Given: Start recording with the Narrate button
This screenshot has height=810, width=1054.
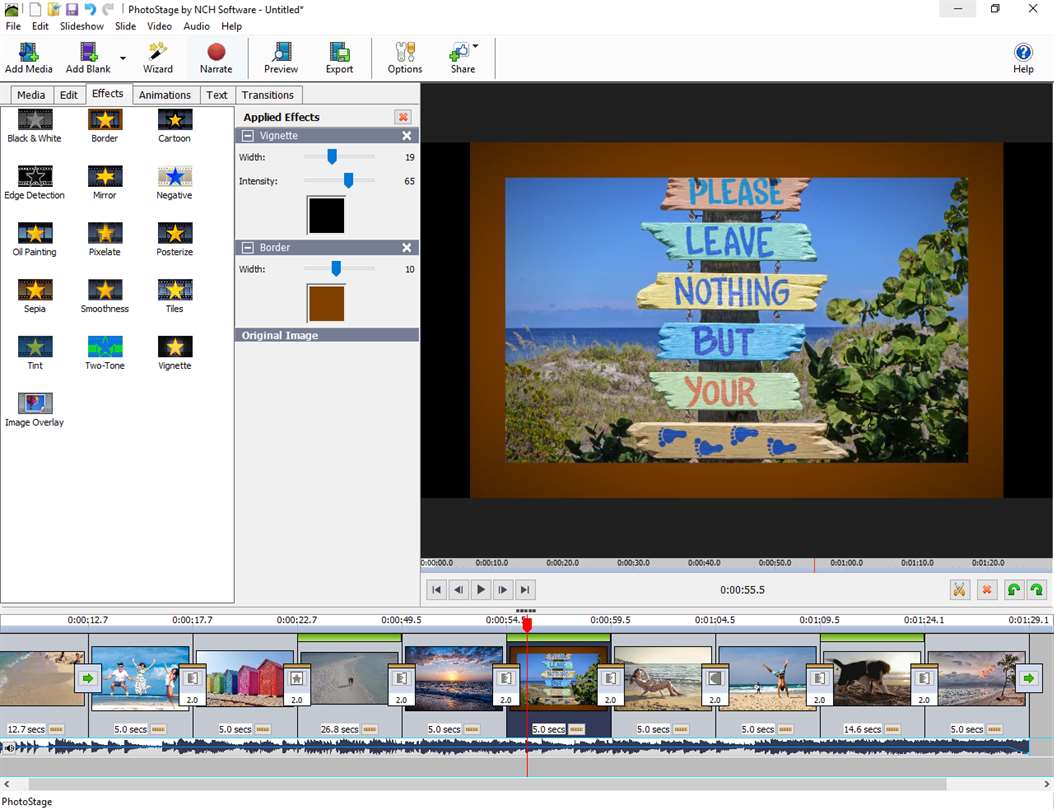Looking at the screenshot, I should tap(216, 58).
